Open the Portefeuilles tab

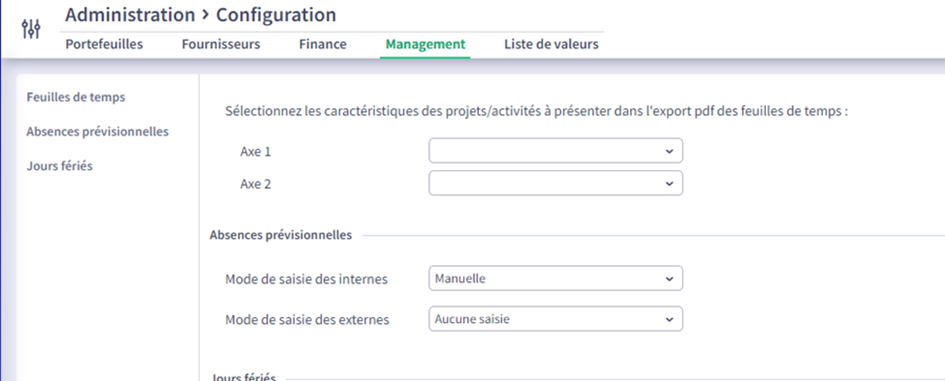(104, 44)
